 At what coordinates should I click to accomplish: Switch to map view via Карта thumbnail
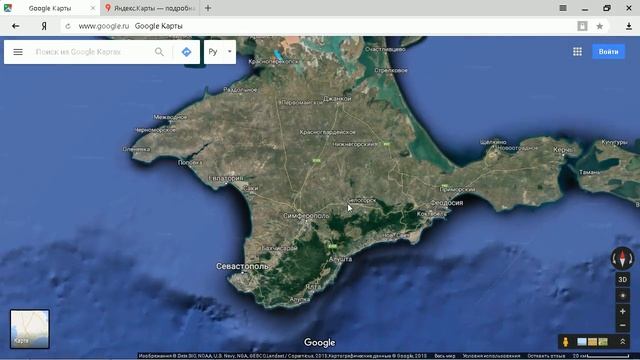tap(30, 329)
